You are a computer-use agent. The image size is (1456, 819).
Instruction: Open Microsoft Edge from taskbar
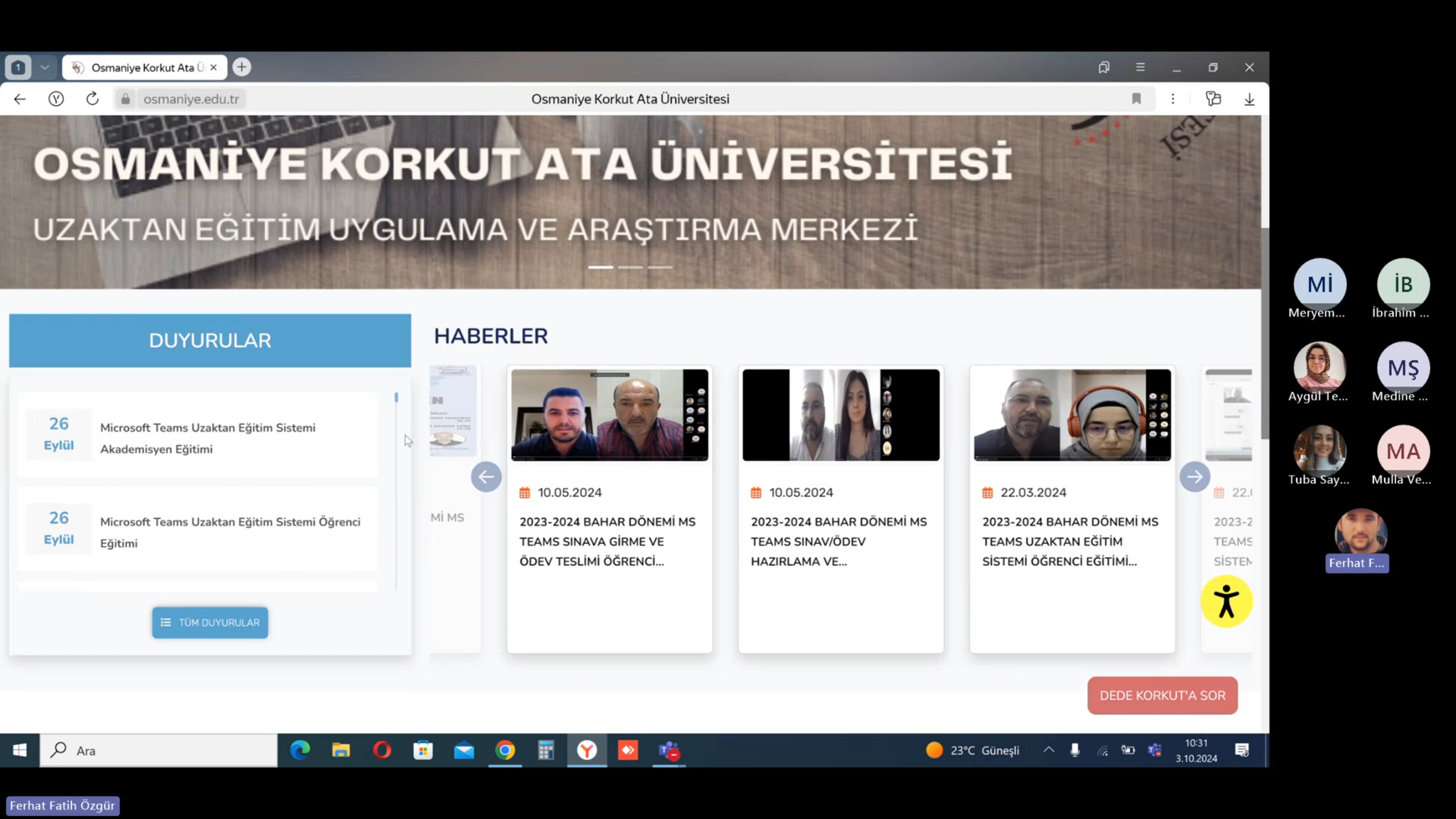300,750
